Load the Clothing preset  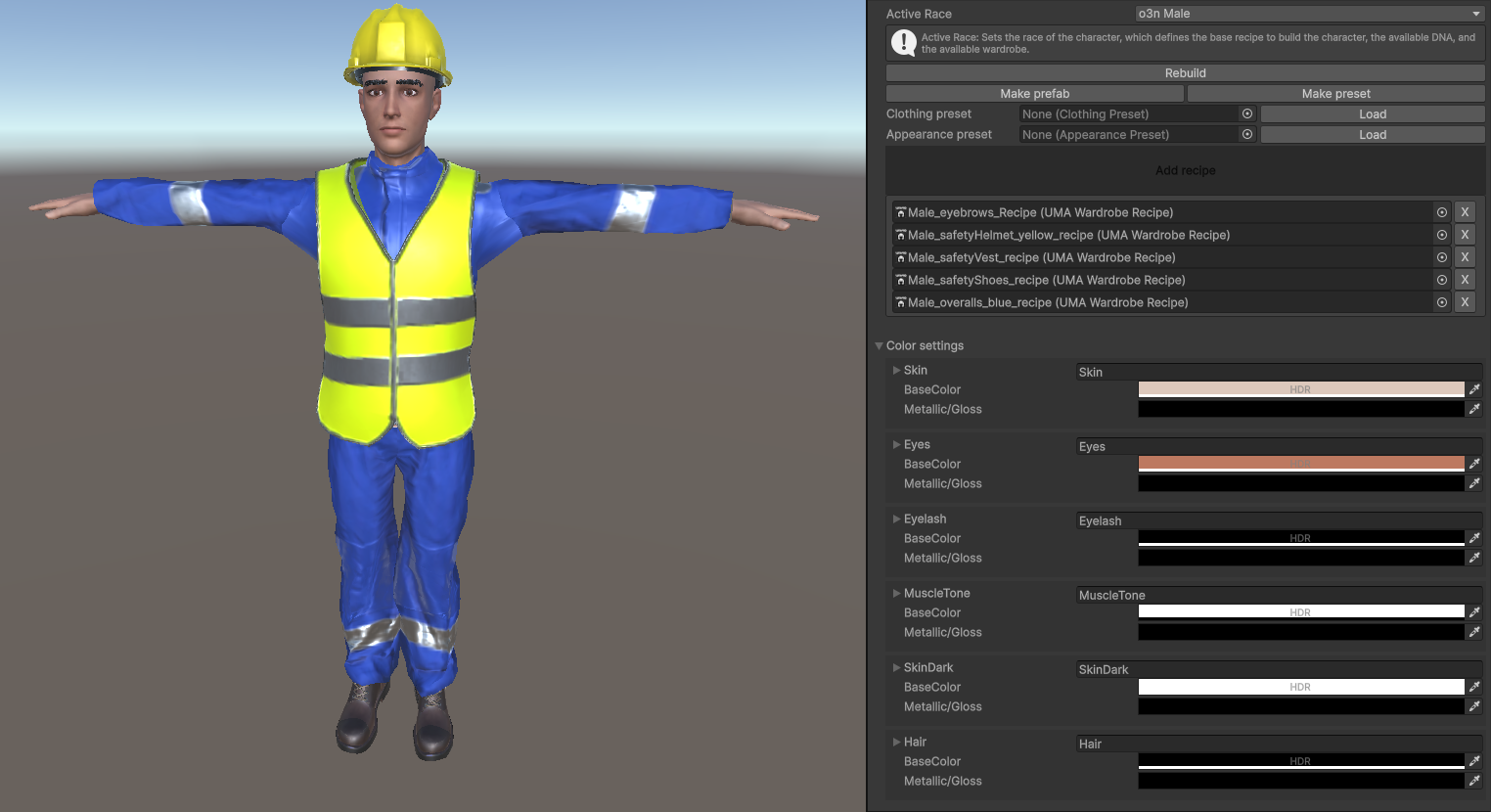click(x=1373, y=114)
